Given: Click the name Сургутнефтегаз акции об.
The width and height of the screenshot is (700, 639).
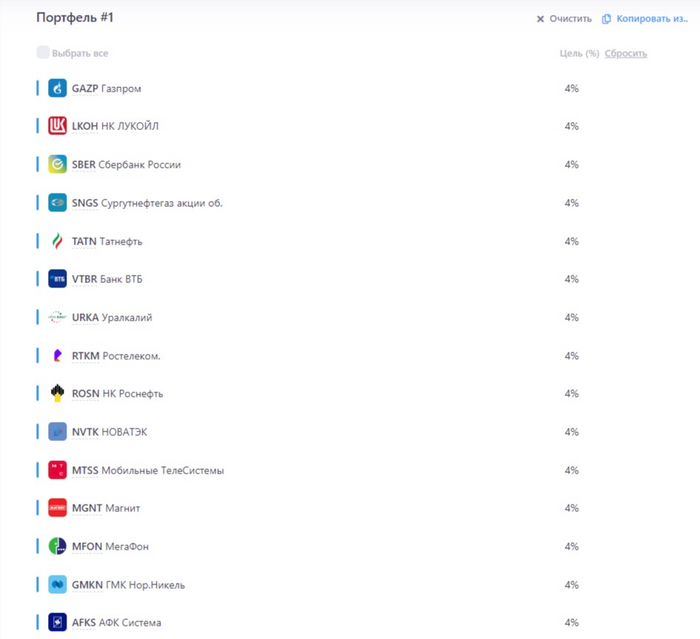Looking at the screenshot, I should pos(162,203).
